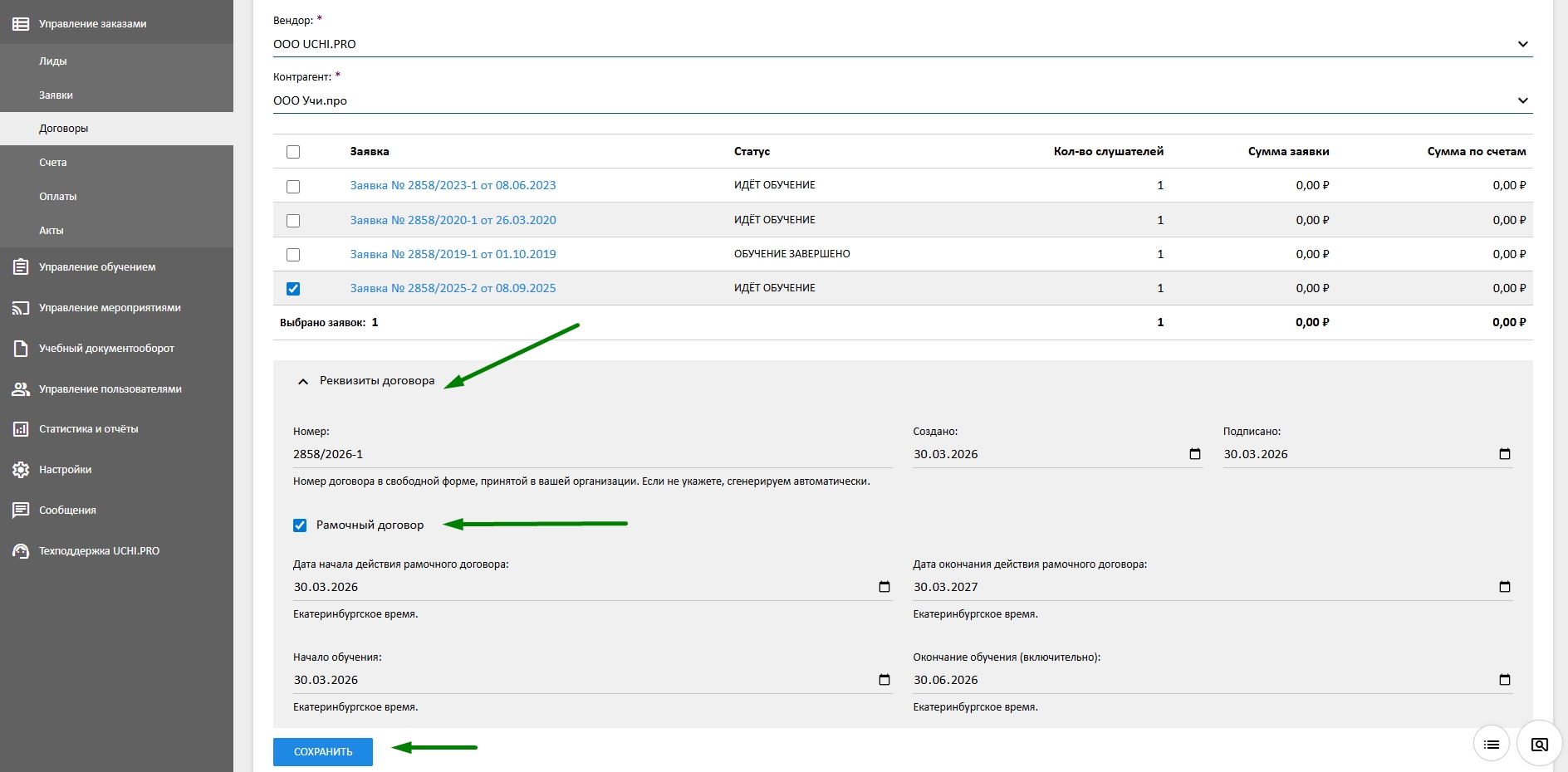The height and width of the screenshot is (772, 1568).
Task: Click calendar icon for Начало обучения
Action: pyautogui.click(x=884, y=680)
